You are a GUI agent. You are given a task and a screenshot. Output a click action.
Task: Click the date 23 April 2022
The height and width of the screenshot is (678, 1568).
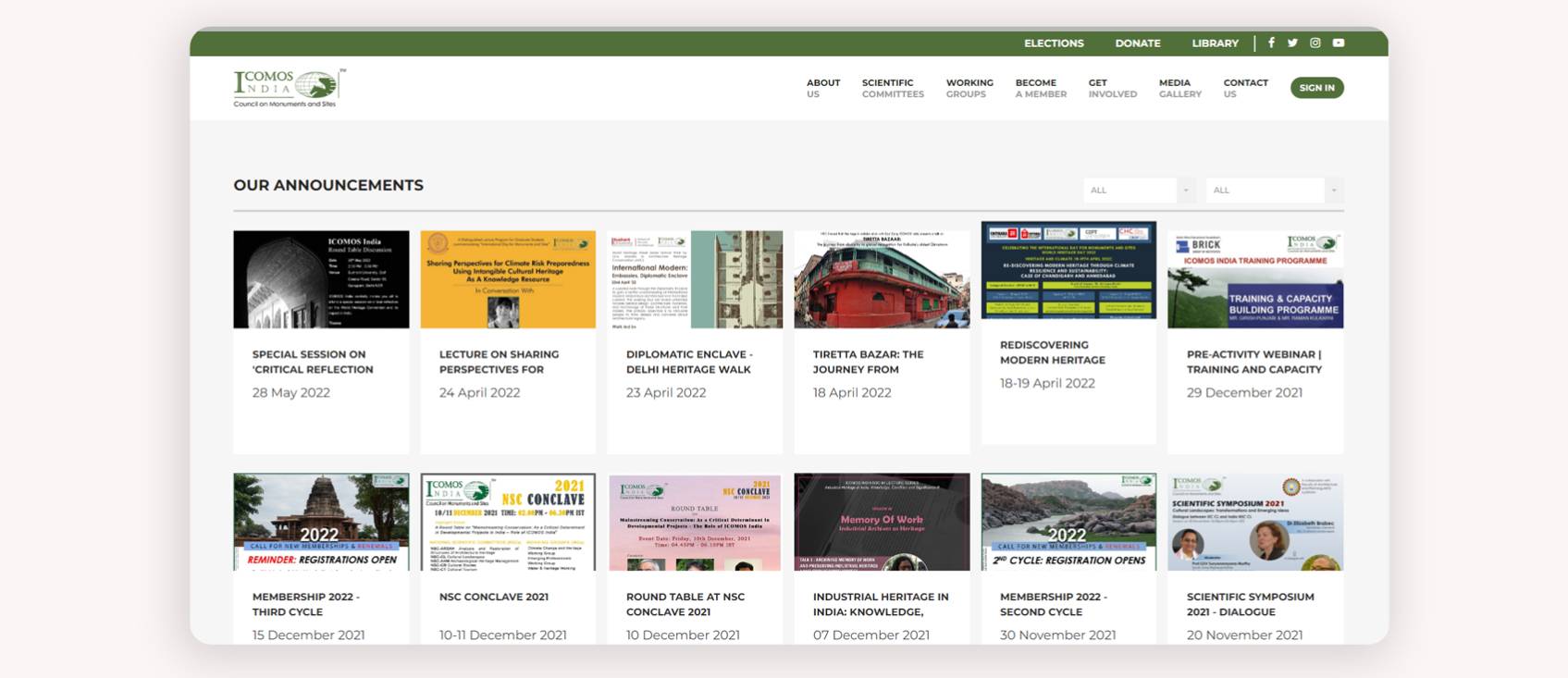click(666, 392)
